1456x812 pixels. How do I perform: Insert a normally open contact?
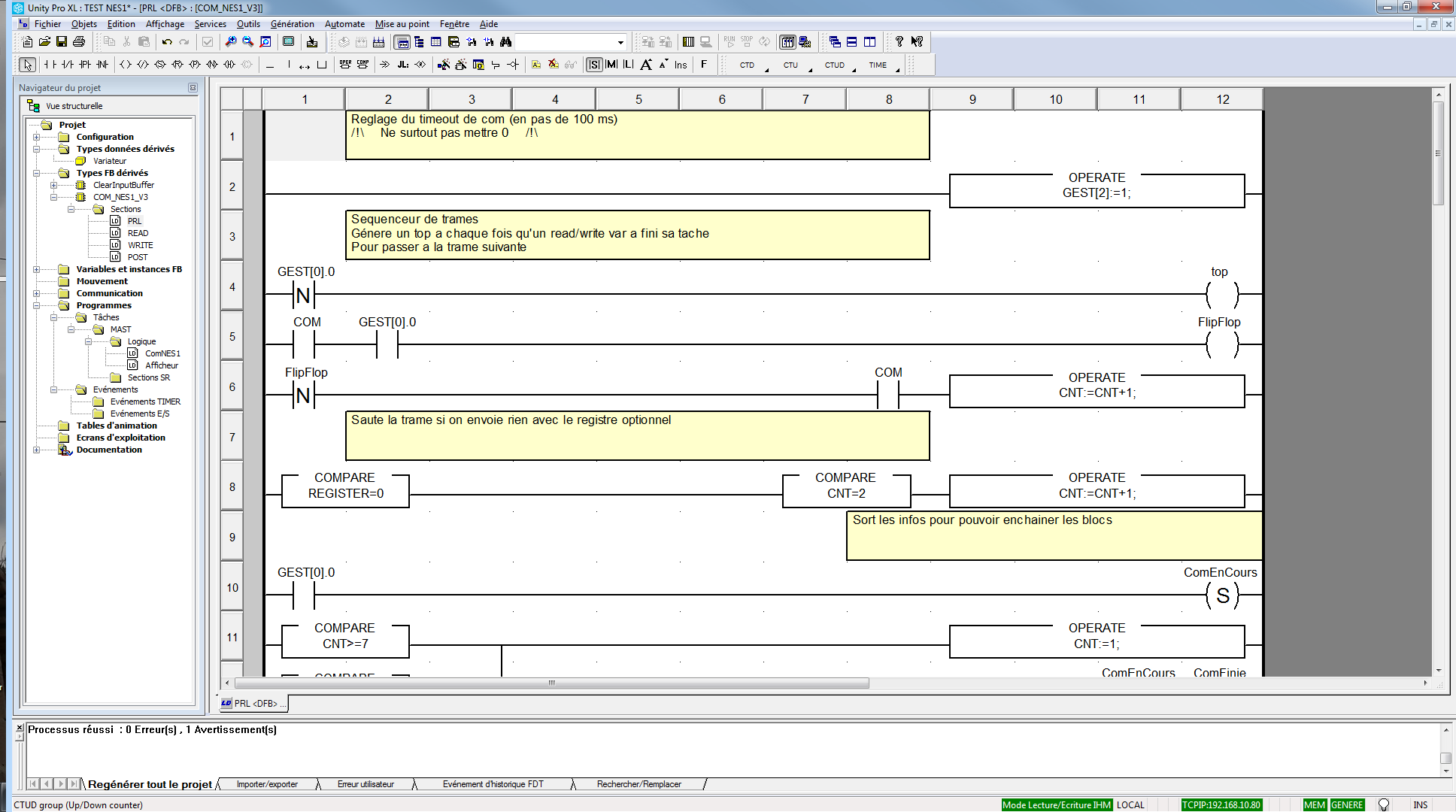[50, 65]
